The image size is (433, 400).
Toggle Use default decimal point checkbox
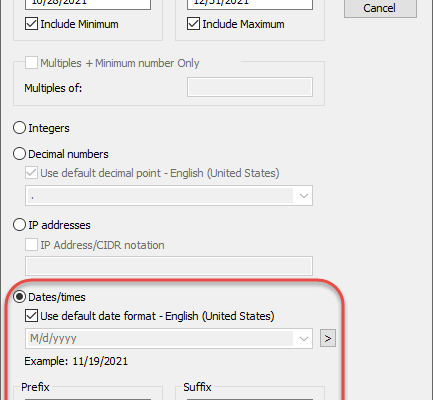pyautogui.click(x=31, y=173)
